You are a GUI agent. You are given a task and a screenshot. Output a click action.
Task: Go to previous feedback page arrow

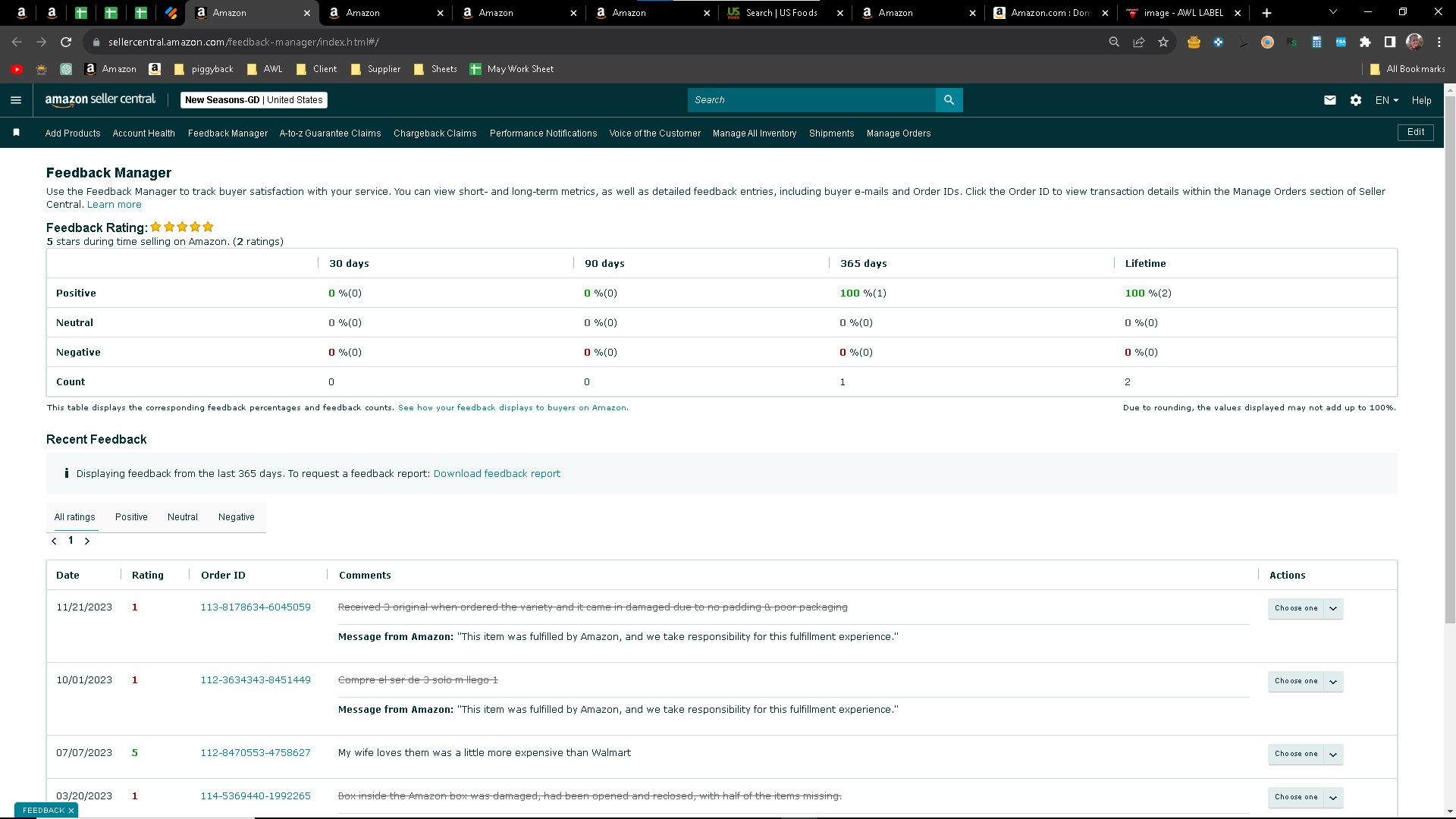coord(54,541)
